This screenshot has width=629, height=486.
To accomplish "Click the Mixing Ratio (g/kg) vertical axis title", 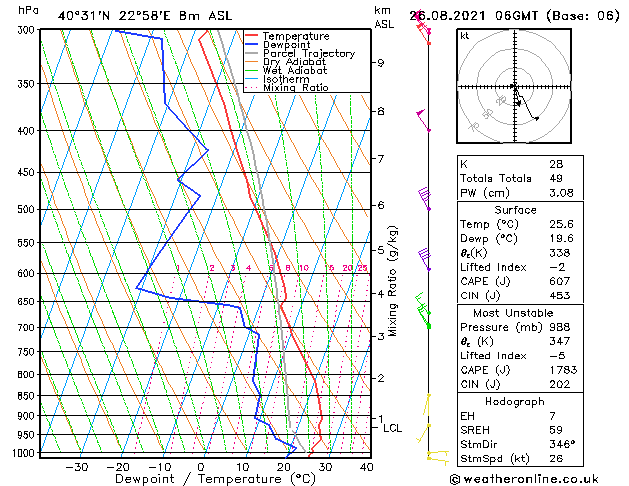I will (392, 281).
